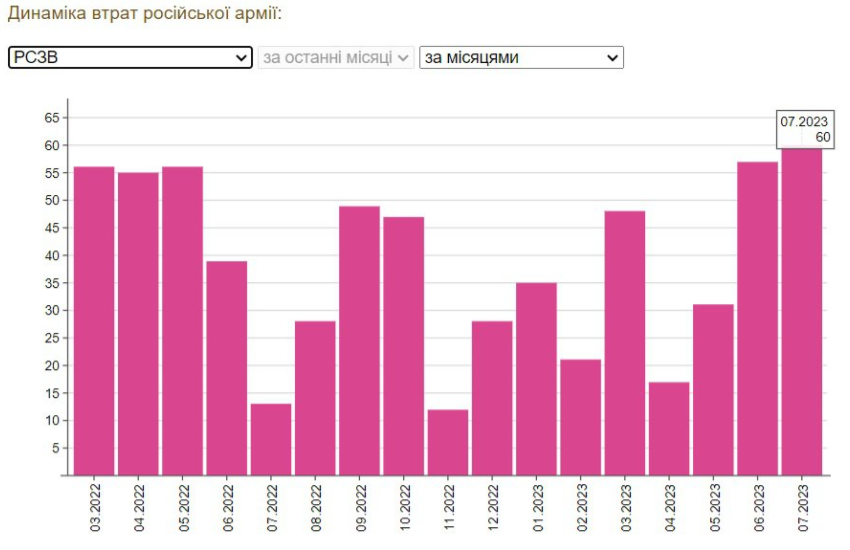The image size is (850, 550).
Task: Open the disabled 'за останні місяці' dropdown
Action: tap(336, 57)
